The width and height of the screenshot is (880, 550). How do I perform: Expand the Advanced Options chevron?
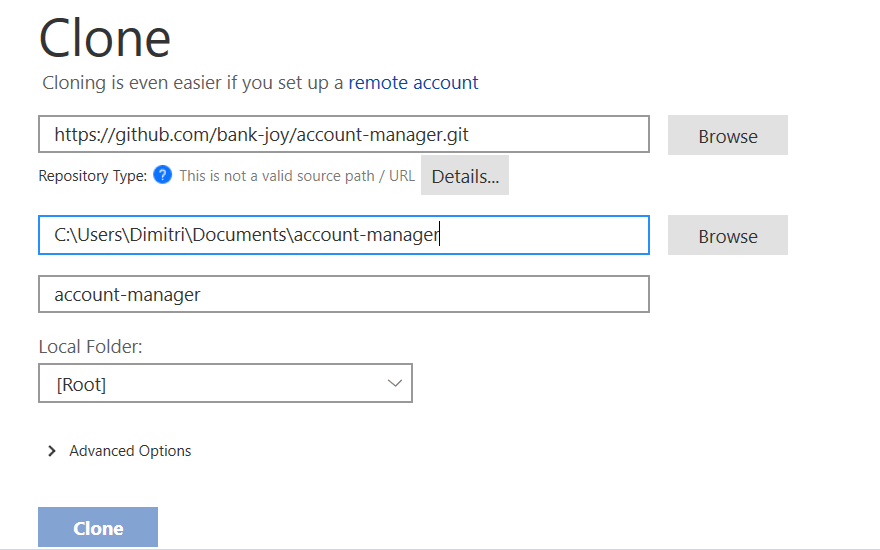[52, 451]
